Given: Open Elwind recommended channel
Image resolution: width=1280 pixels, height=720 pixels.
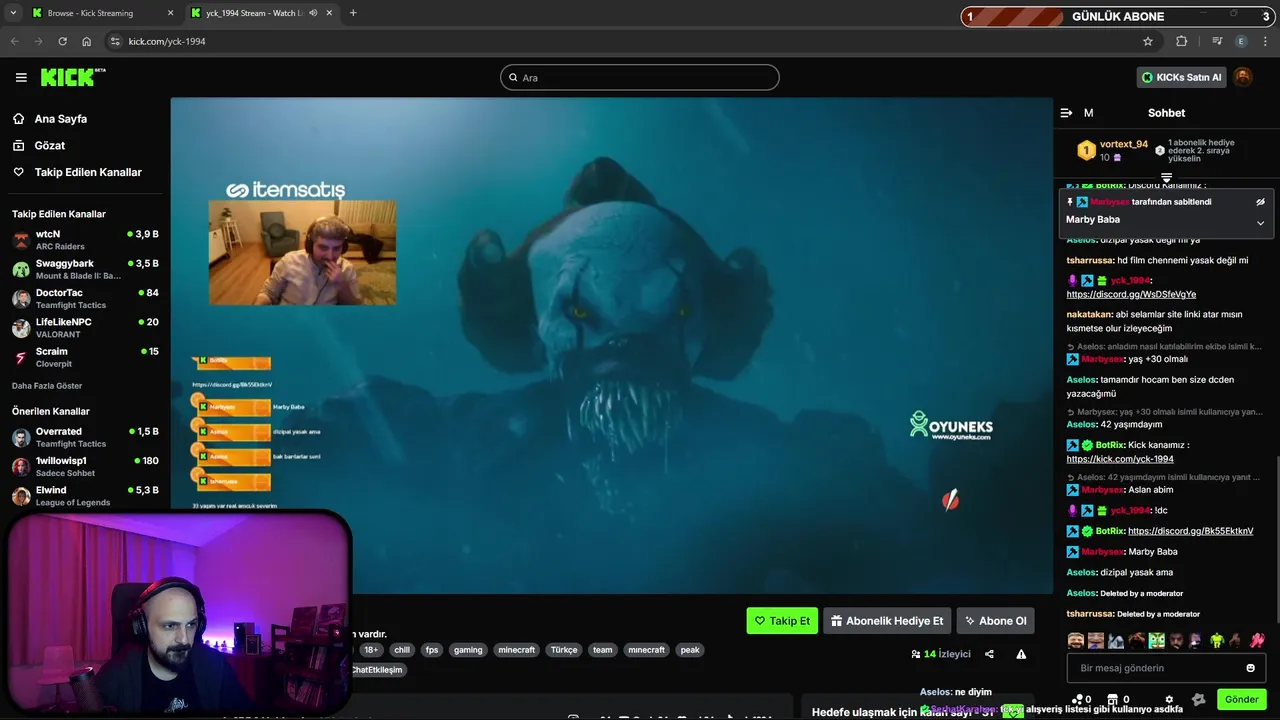Looking at the screenshot, I should coord(85,495).
